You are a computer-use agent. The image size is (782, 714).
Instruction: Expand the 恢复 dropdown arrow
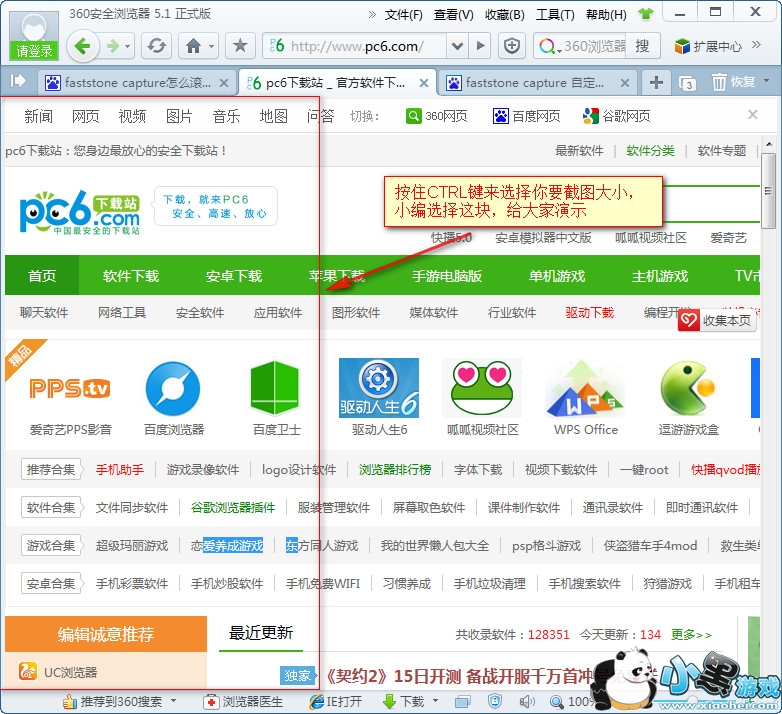point(767,80)
